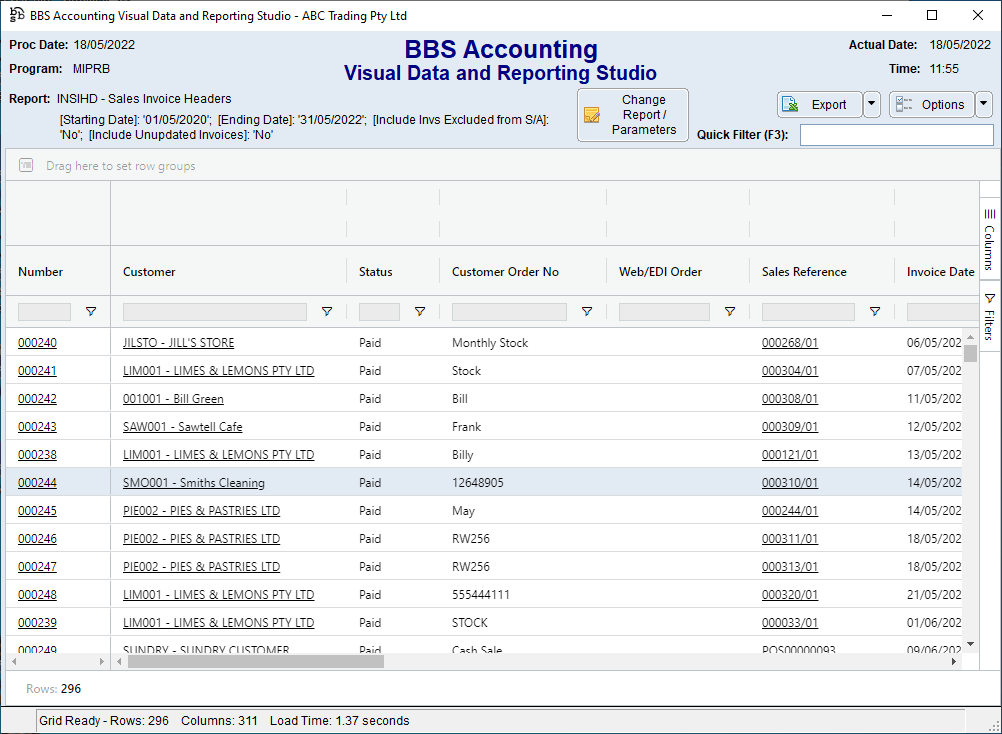Click in the Quick Filter input field

896,135
